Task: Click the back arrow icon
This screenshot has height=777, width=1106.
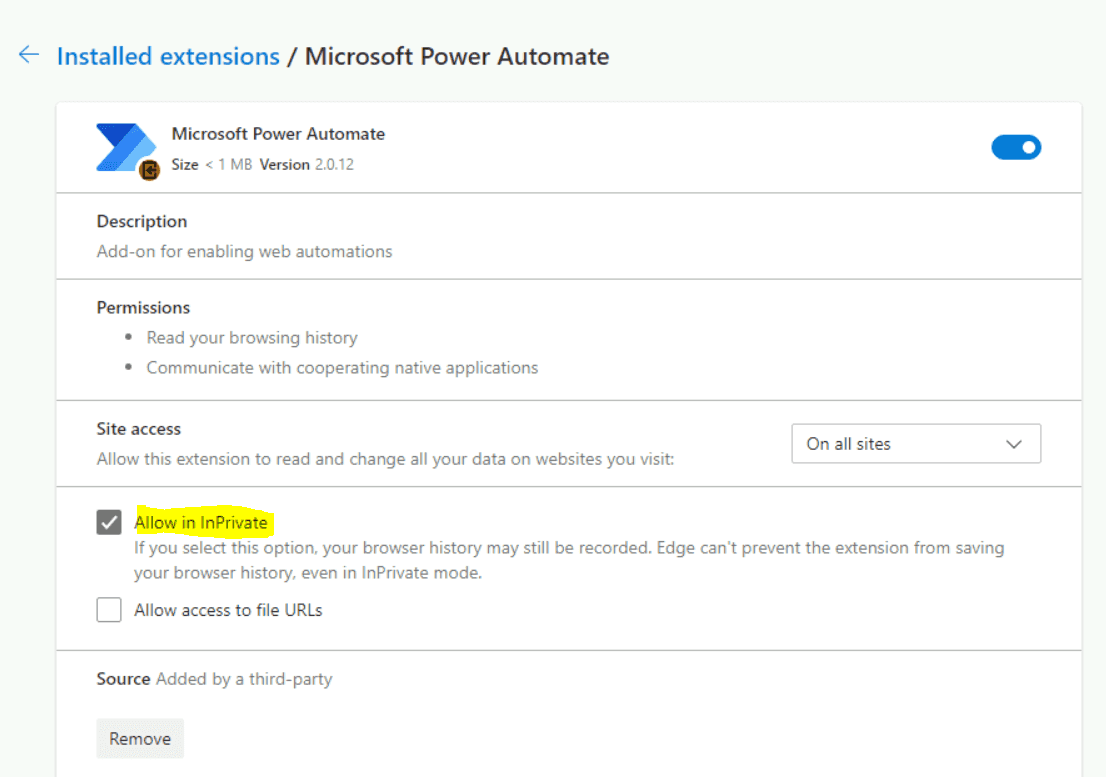Action: pos(29,55)
